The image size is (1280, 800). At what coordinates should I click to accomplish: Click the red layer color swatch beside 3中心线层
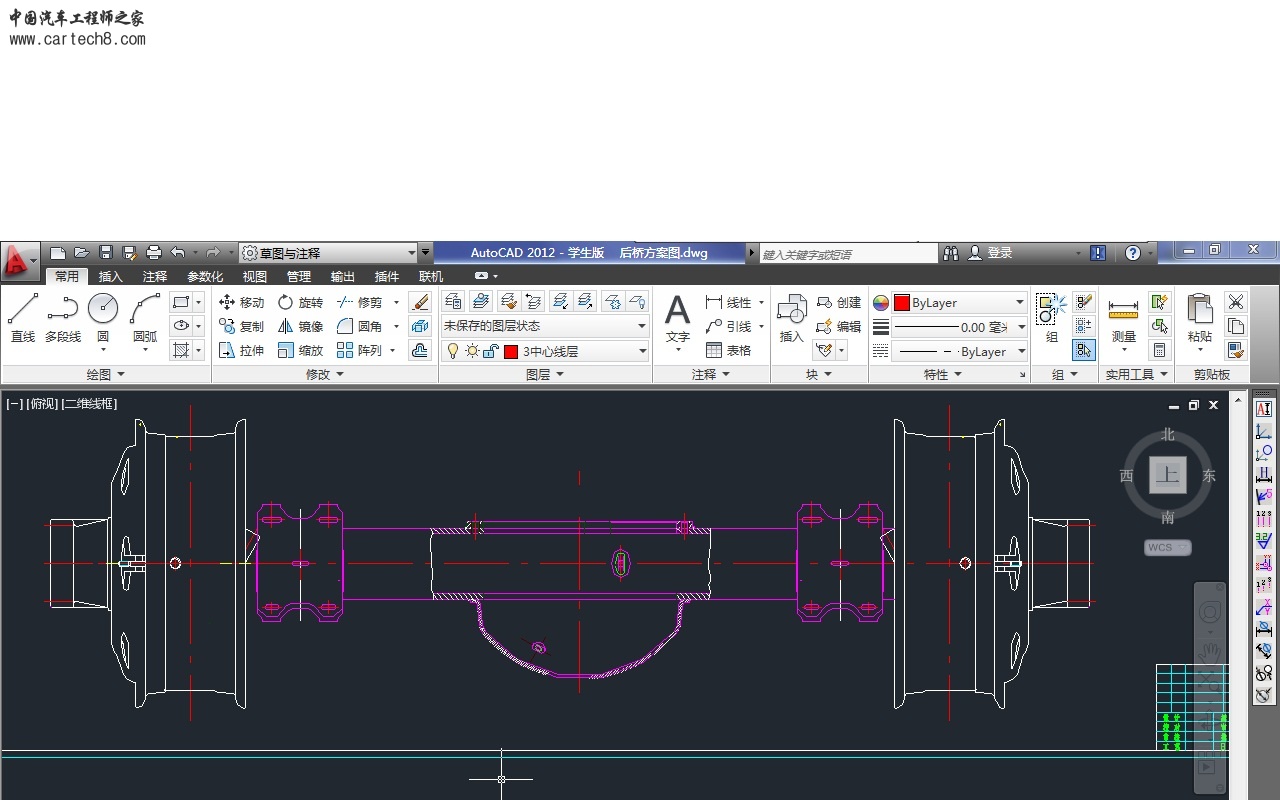[511, 351]
